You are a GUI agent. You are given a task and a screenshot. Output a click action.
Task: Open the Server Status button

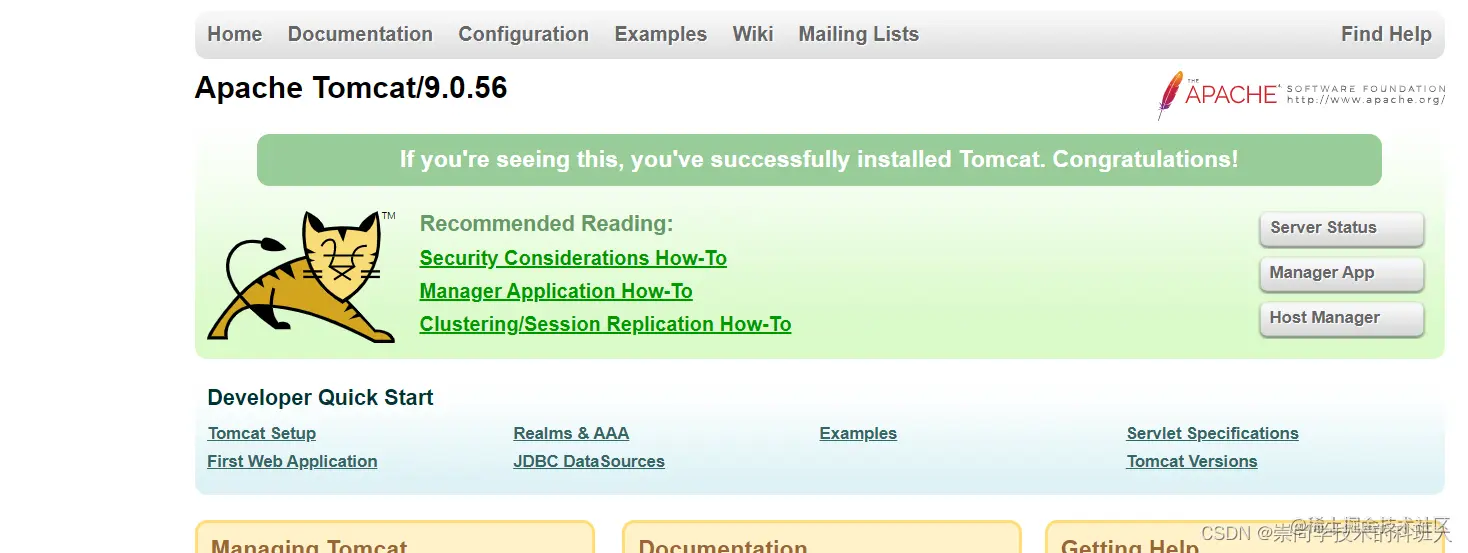(1341, 228)
